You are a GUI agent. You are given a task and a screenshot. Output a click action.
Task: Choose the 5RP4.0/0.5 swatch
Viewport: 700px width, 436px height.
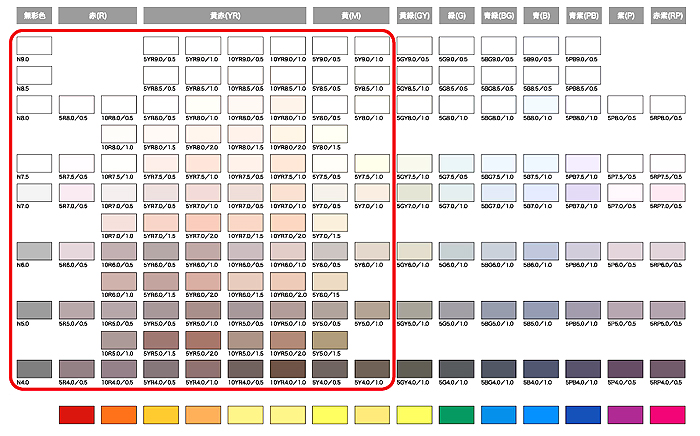[666, 368]
